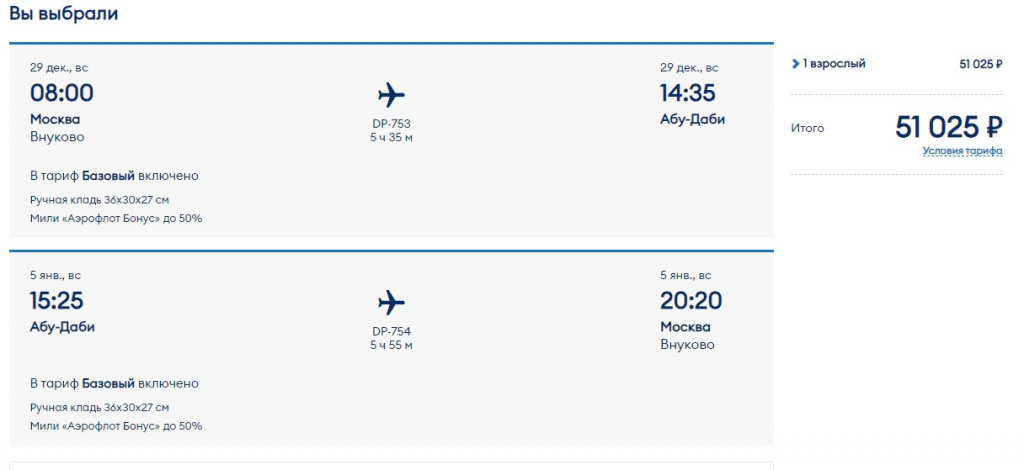The width and height of the screenshot is (1024, 470).
Task: Click the 20:20 arrival time in Москва
Action: tap(691, 301)
